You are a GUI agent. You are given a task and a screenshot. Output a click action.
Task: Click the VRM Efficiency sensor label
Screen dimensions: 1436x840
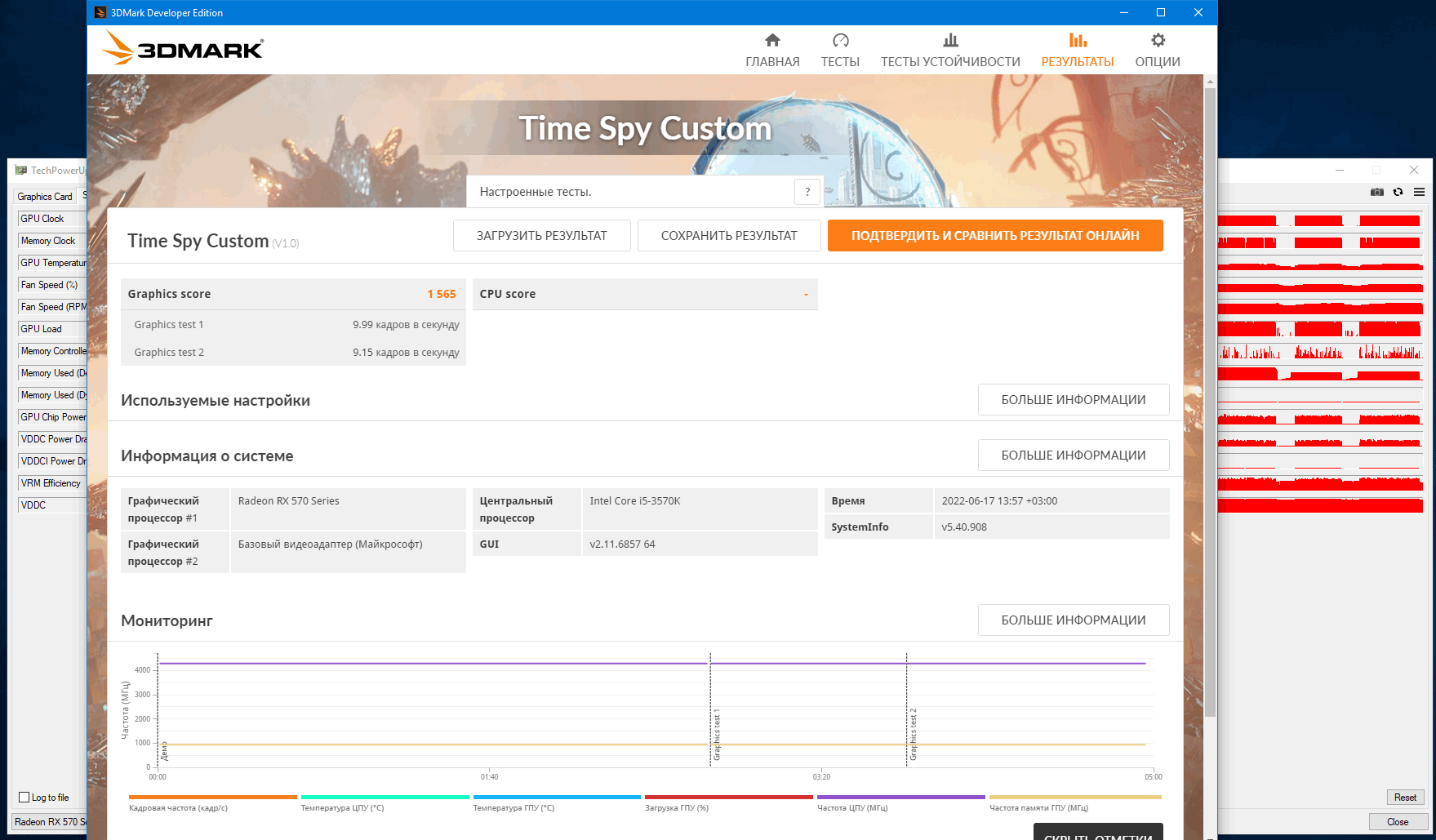51,483
